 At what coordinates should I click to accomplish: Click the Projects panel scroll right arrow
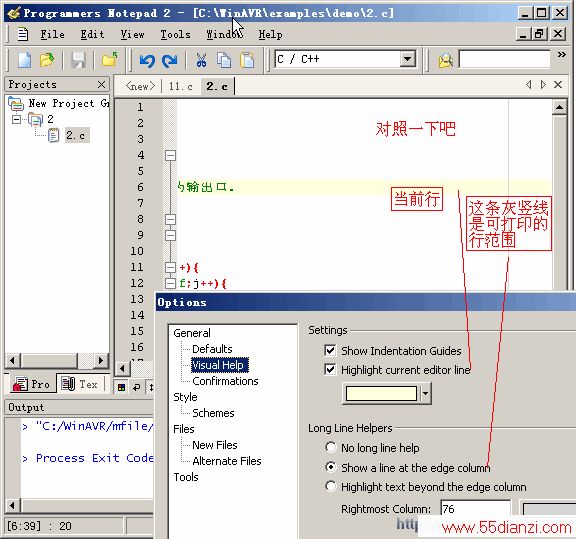[101, 360]
